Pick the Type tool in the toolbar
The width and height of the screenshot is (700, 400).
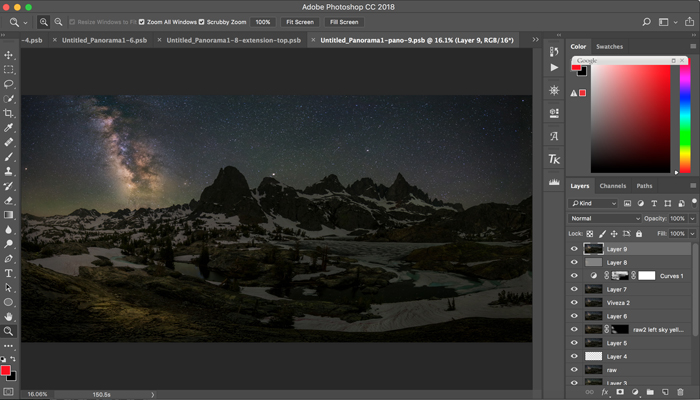pyautogui.click(x=9, y=273)
